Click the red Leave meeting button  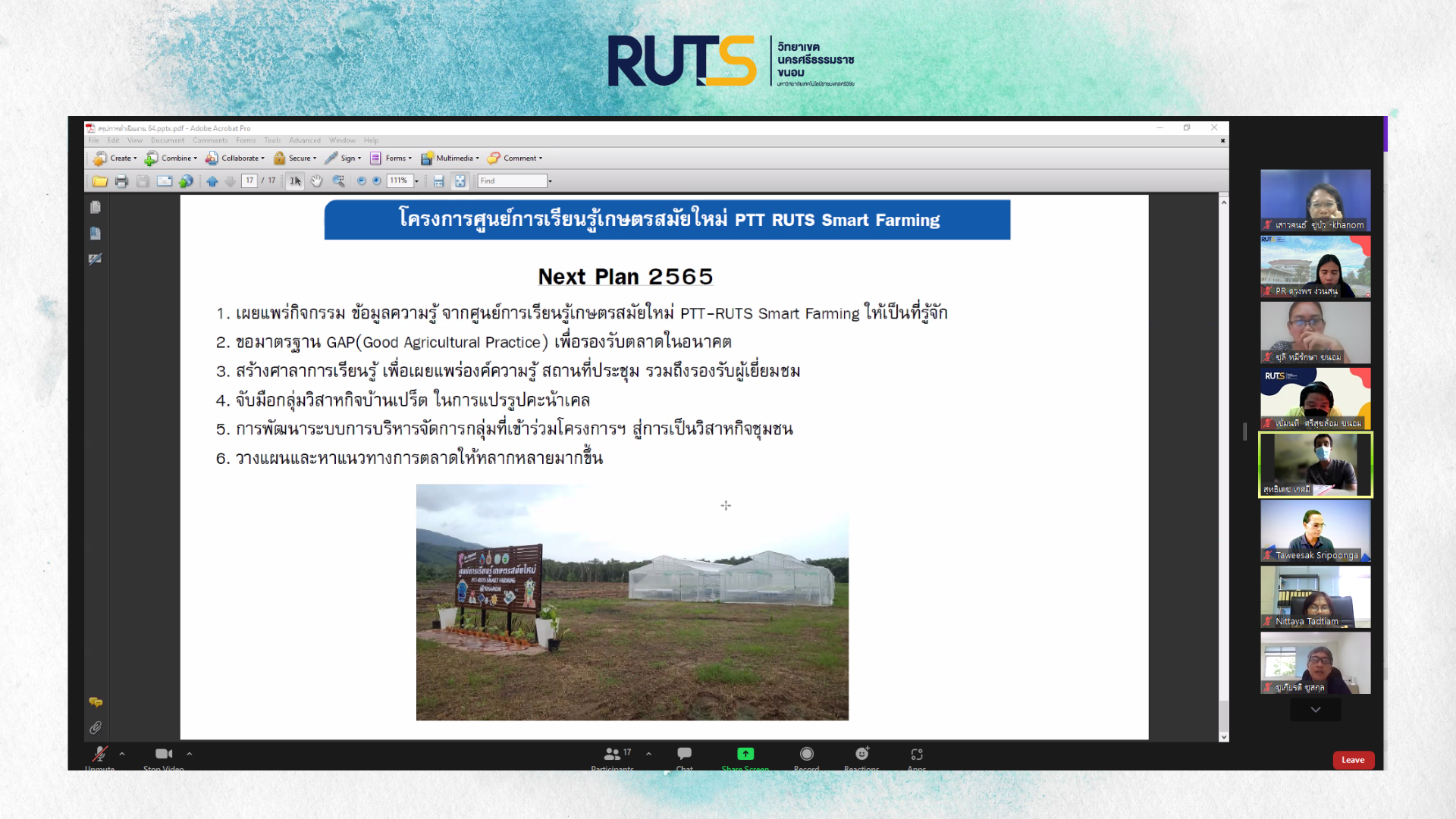click(x=1353, y=760)
